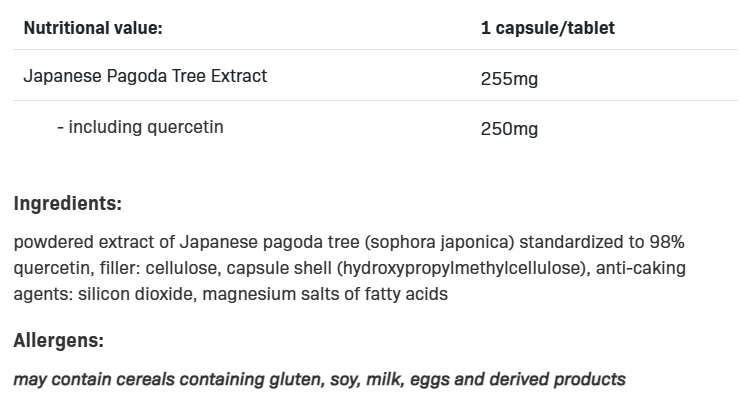Select the Japanese Pagoda Tree Extract row label
This screenshot has width=741, height=406.
click(x=145, y=76)
